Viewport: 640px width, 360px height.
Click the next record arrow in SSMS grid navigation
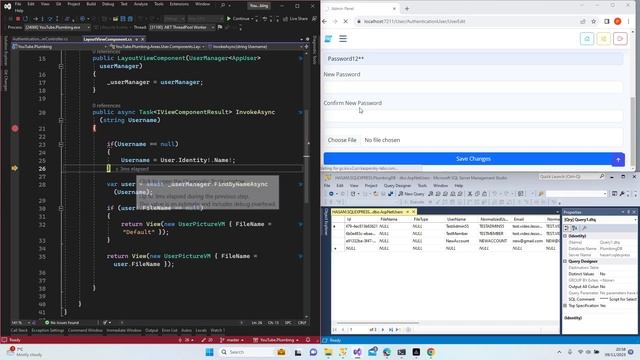tap(382, 329)
